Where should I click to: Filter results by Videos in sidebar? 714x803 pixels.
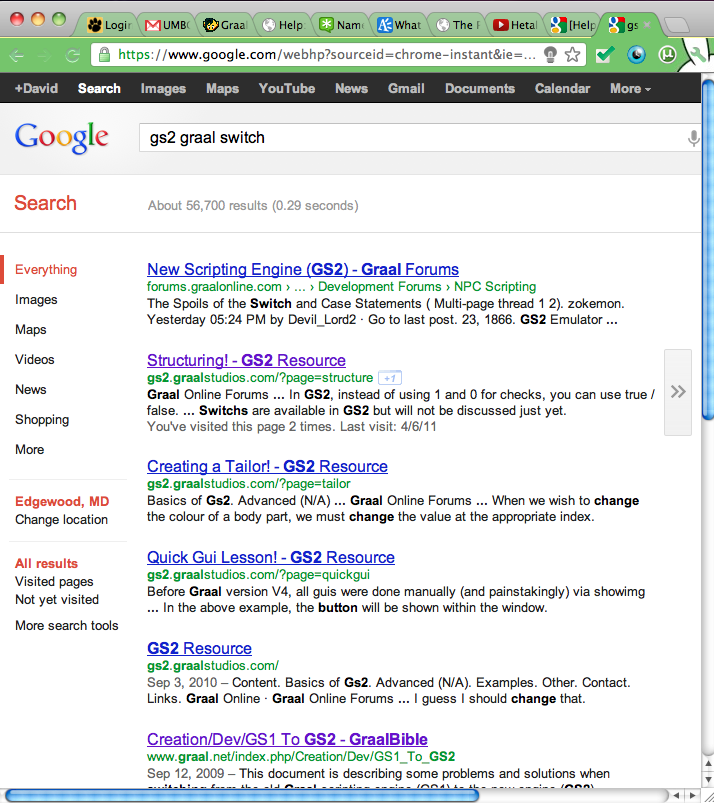(34, 360)
